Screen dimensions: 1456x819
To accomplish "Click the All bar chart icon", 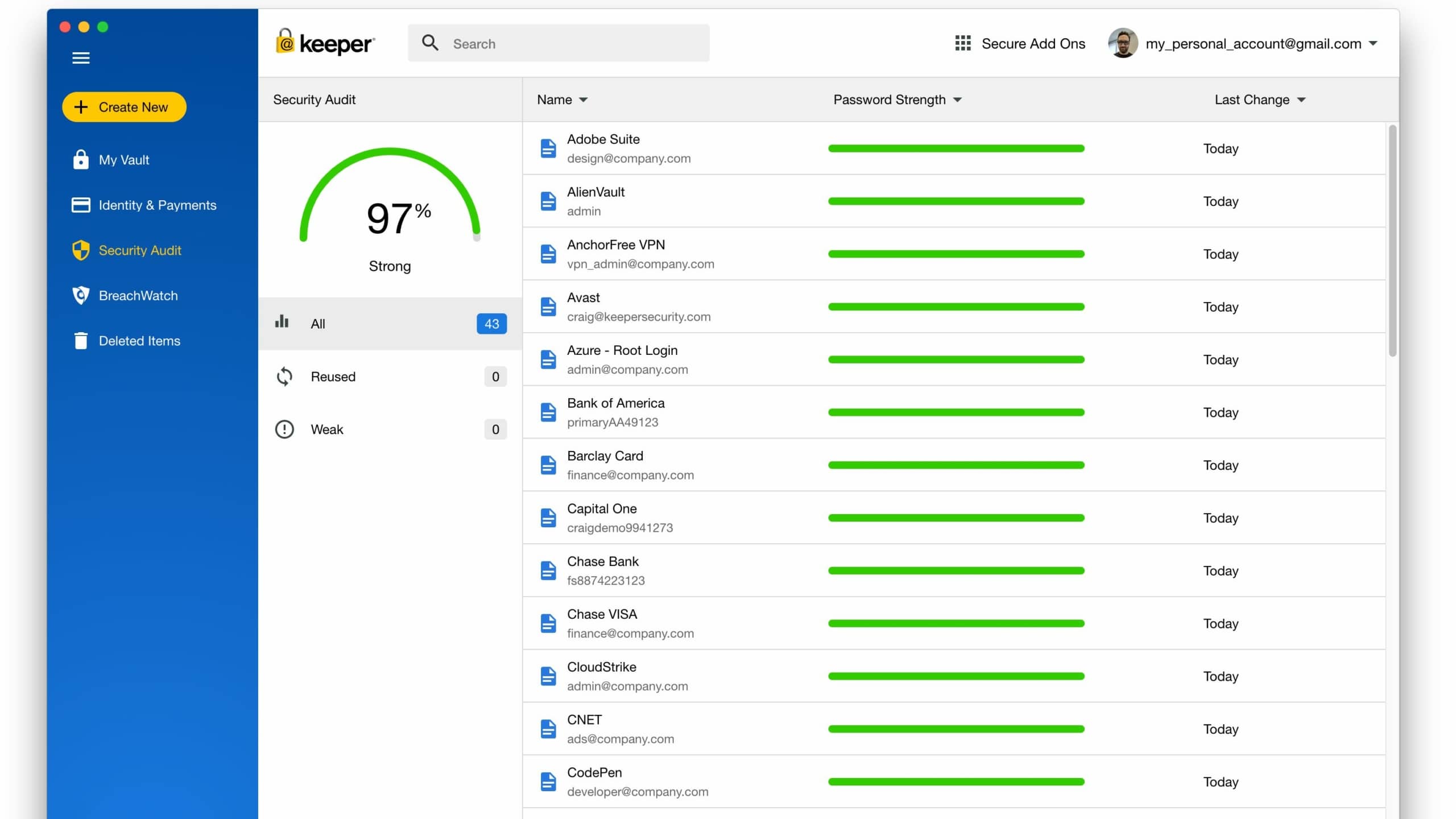I will tap(282, 321).
